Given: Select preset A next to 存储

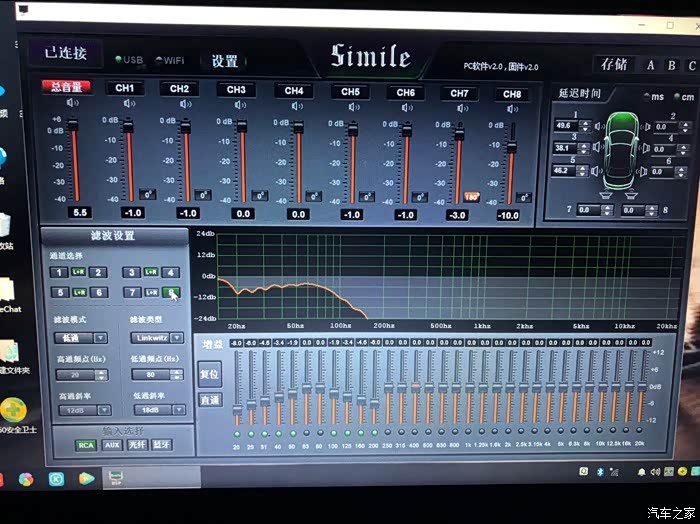Looking at the screenshot, I should pos(650,65).
